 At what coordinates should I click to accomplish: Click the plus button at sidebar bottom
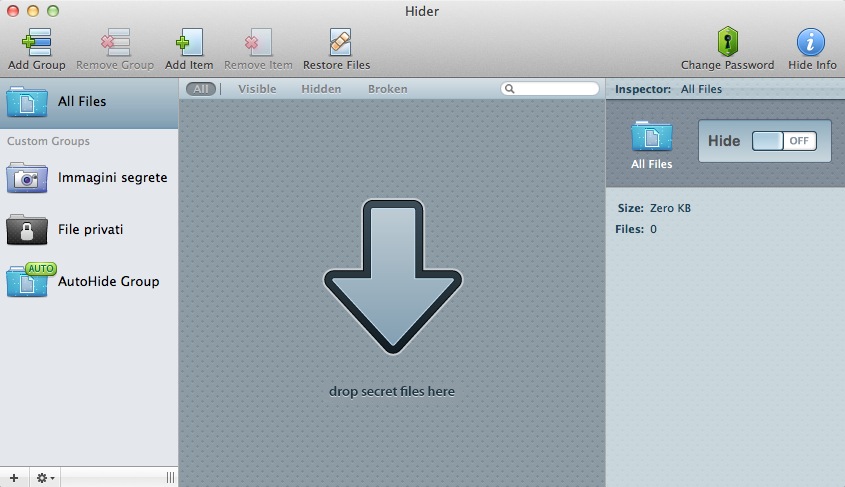point(14,478)
